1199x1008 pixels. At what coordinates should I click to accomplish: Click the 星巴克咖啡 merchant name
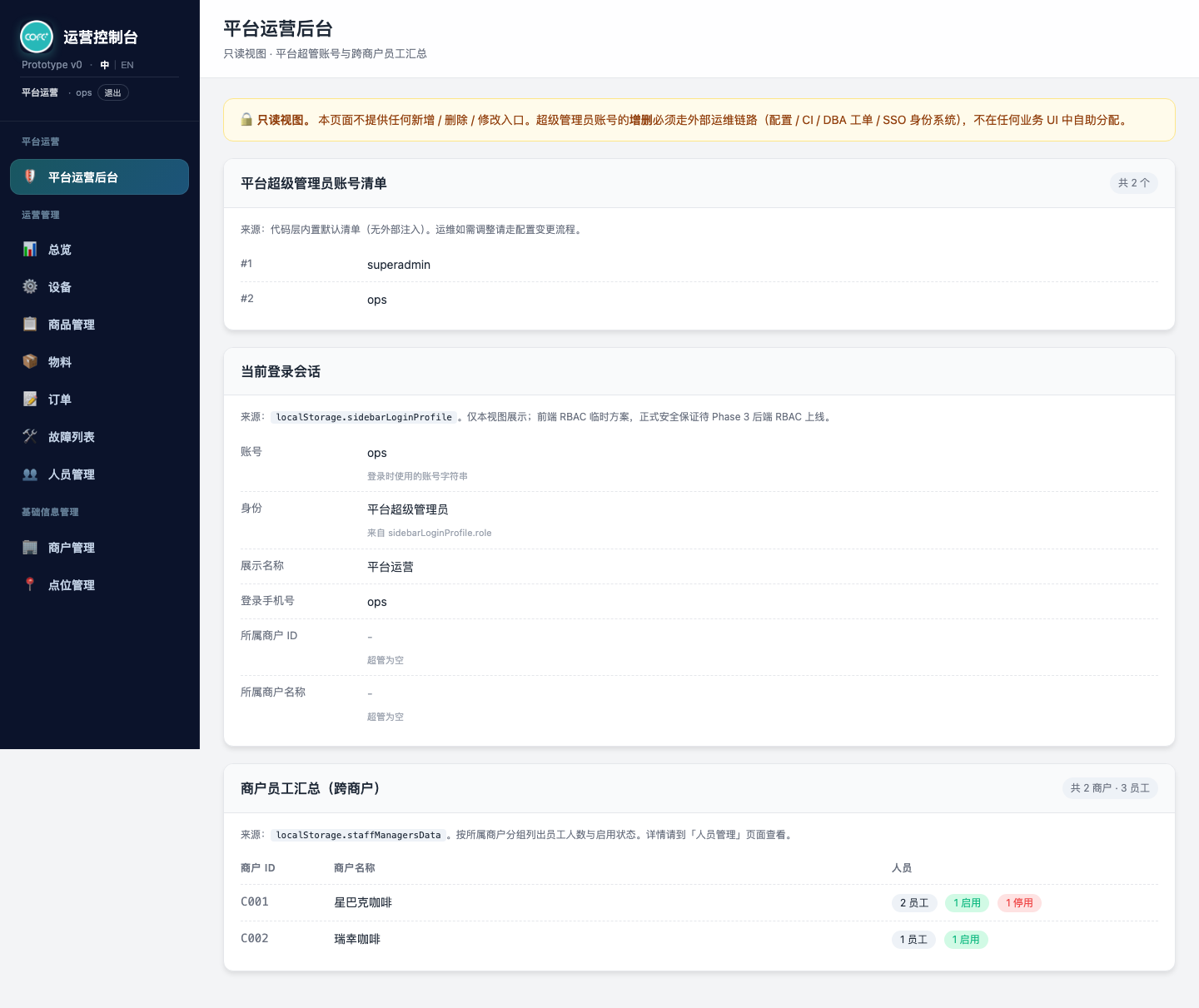[363, 902]
